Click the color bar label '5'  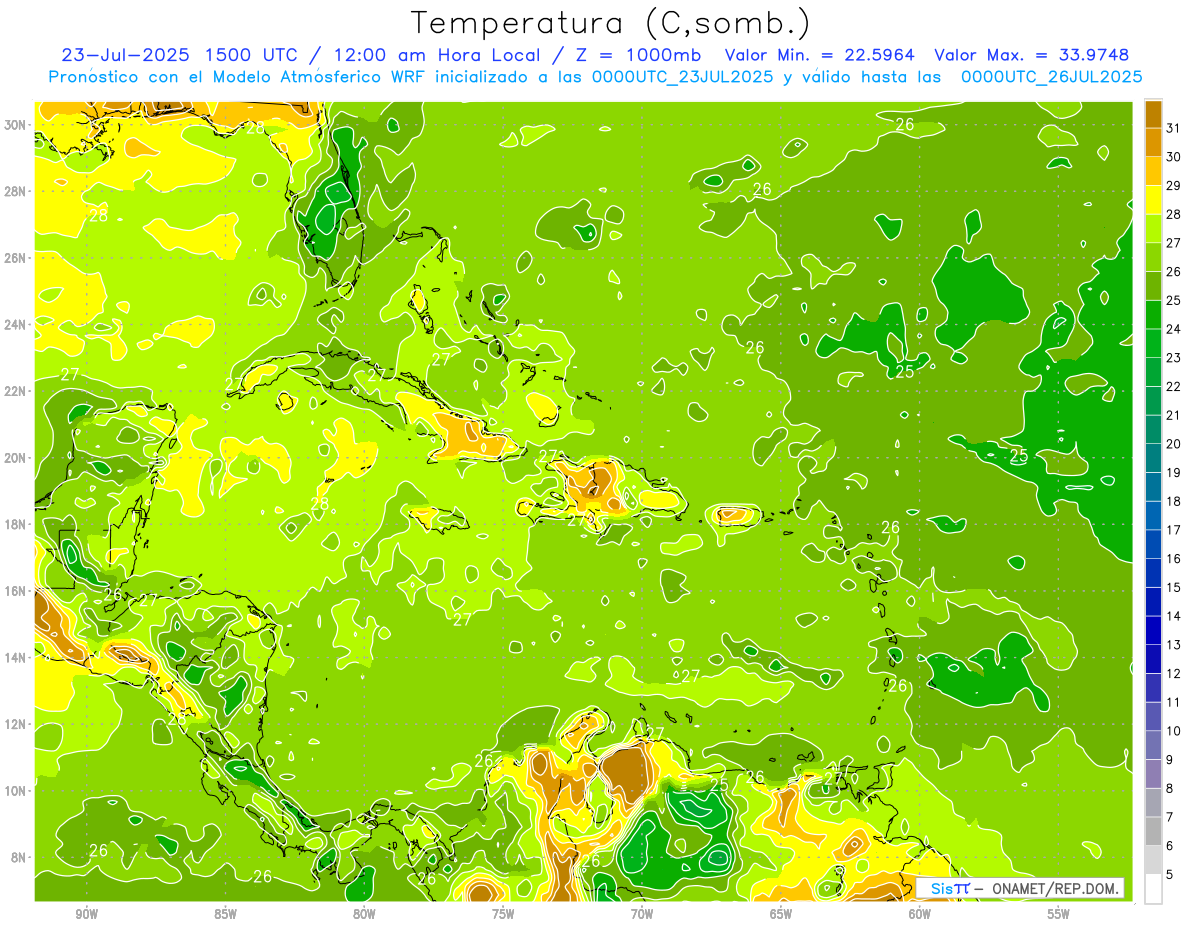pos(1170,875)
